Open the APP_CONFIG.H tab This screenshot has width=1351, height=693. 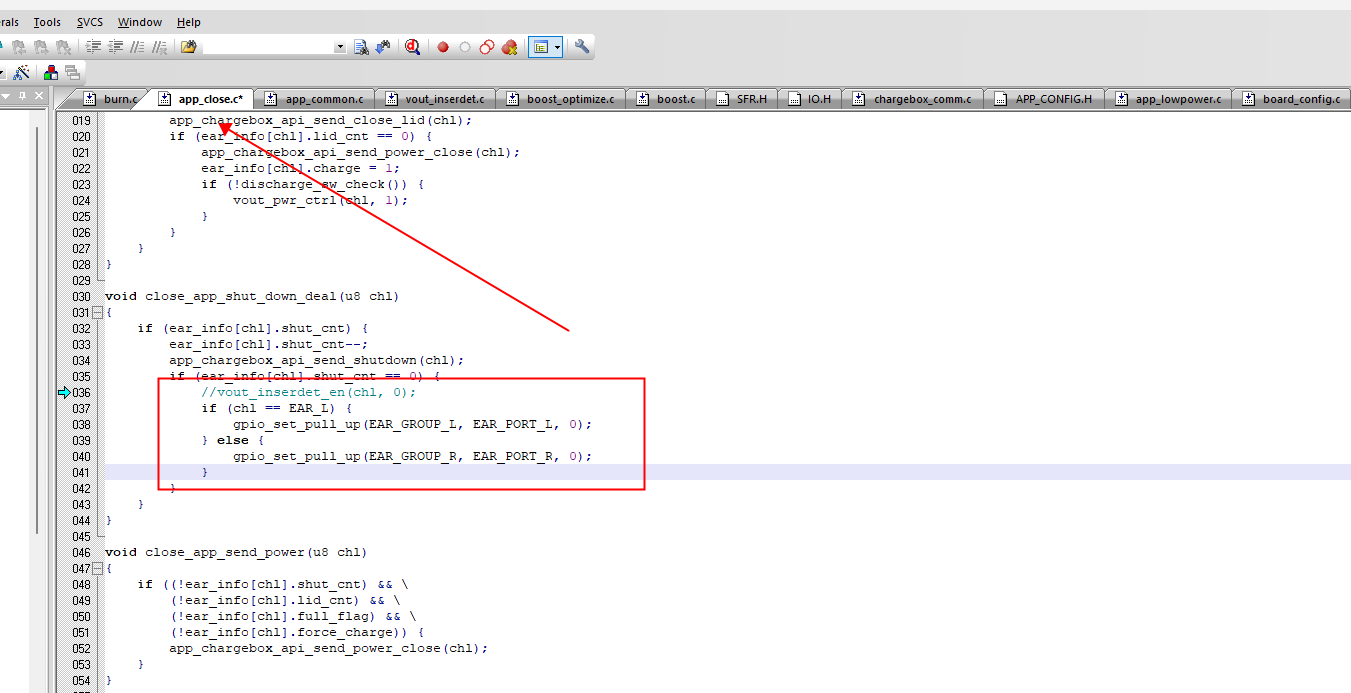coord(1044,99)
